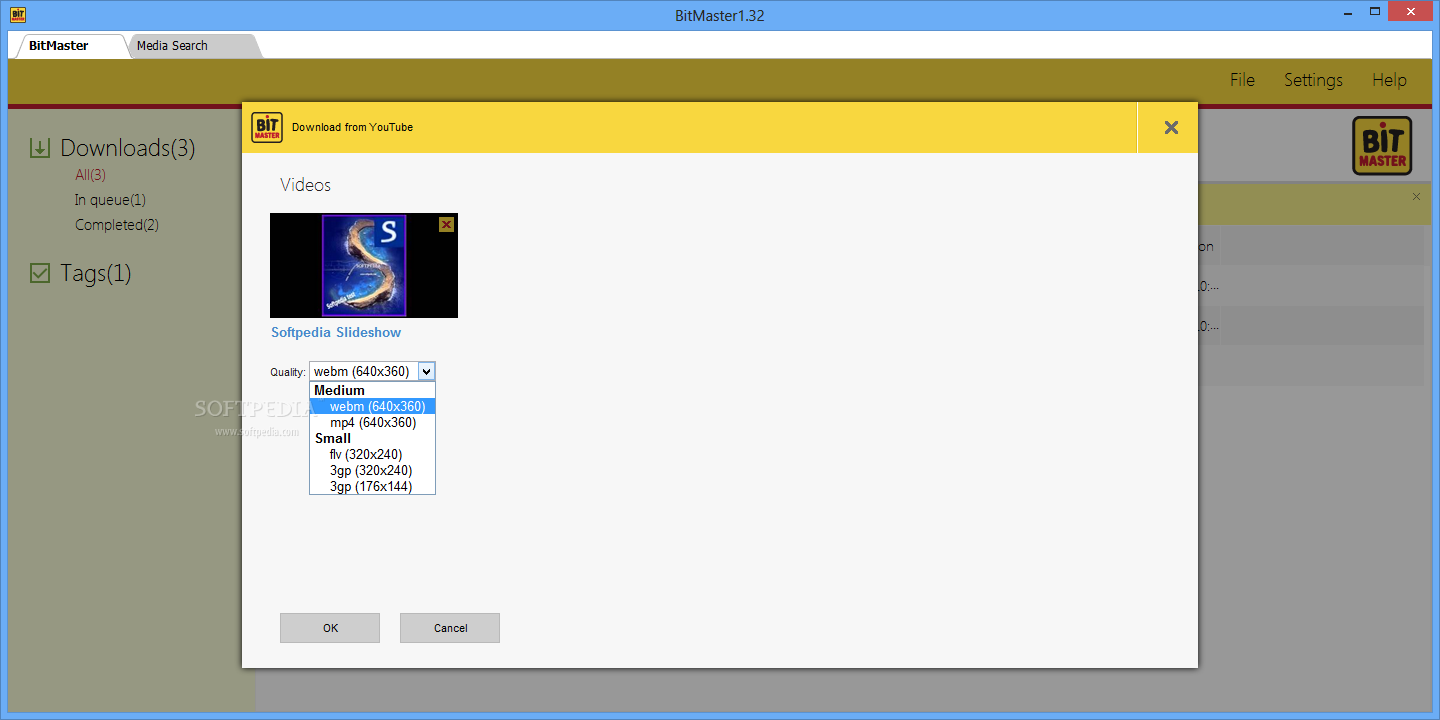
Task: Show All(3) downloads
Action: tap(90, 175)
